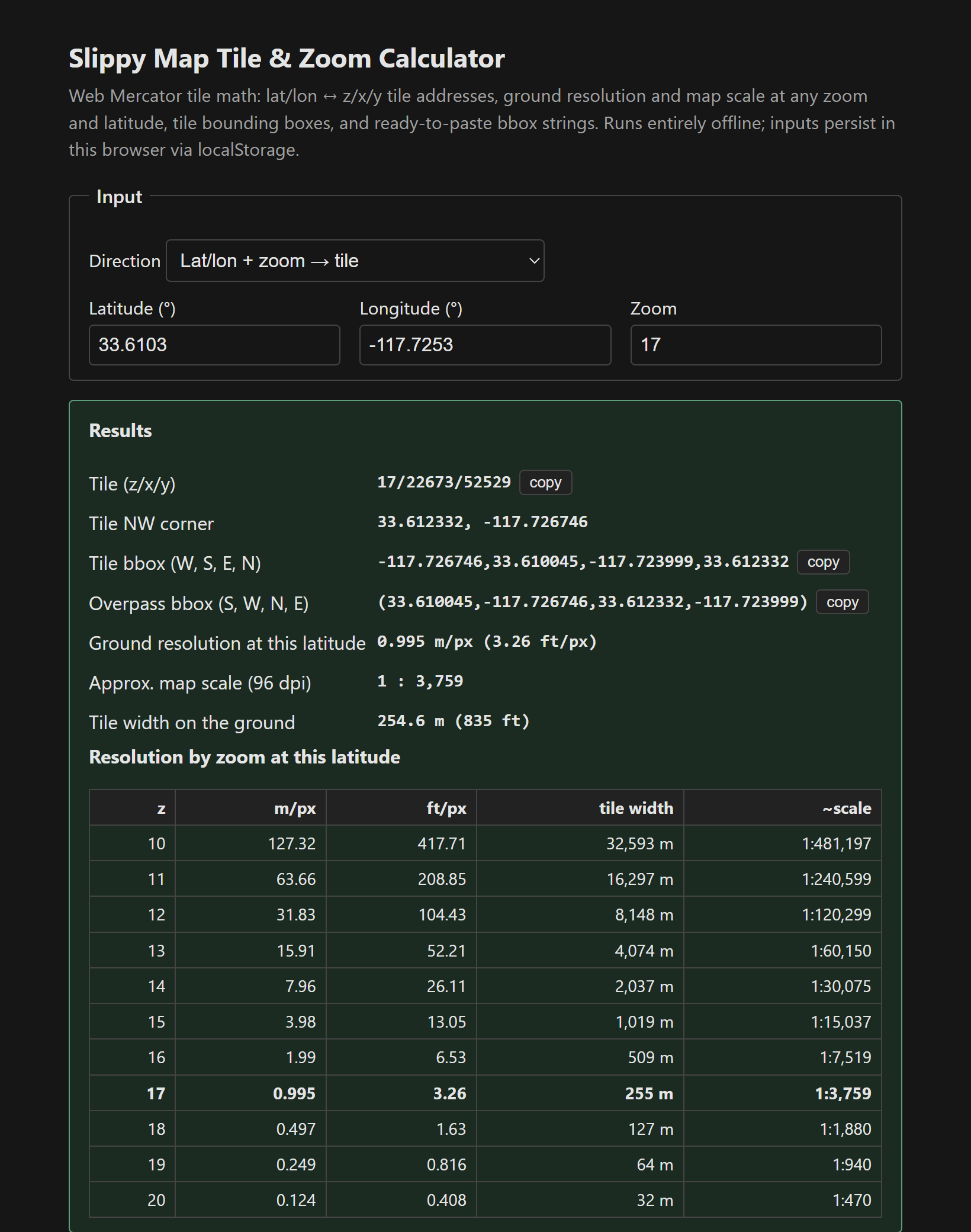Viewport: 971px width, 1232px height.
Task: Click the page title 'Slippy Map Tile & Zoom Calculator'
Action: pos(287,59)
